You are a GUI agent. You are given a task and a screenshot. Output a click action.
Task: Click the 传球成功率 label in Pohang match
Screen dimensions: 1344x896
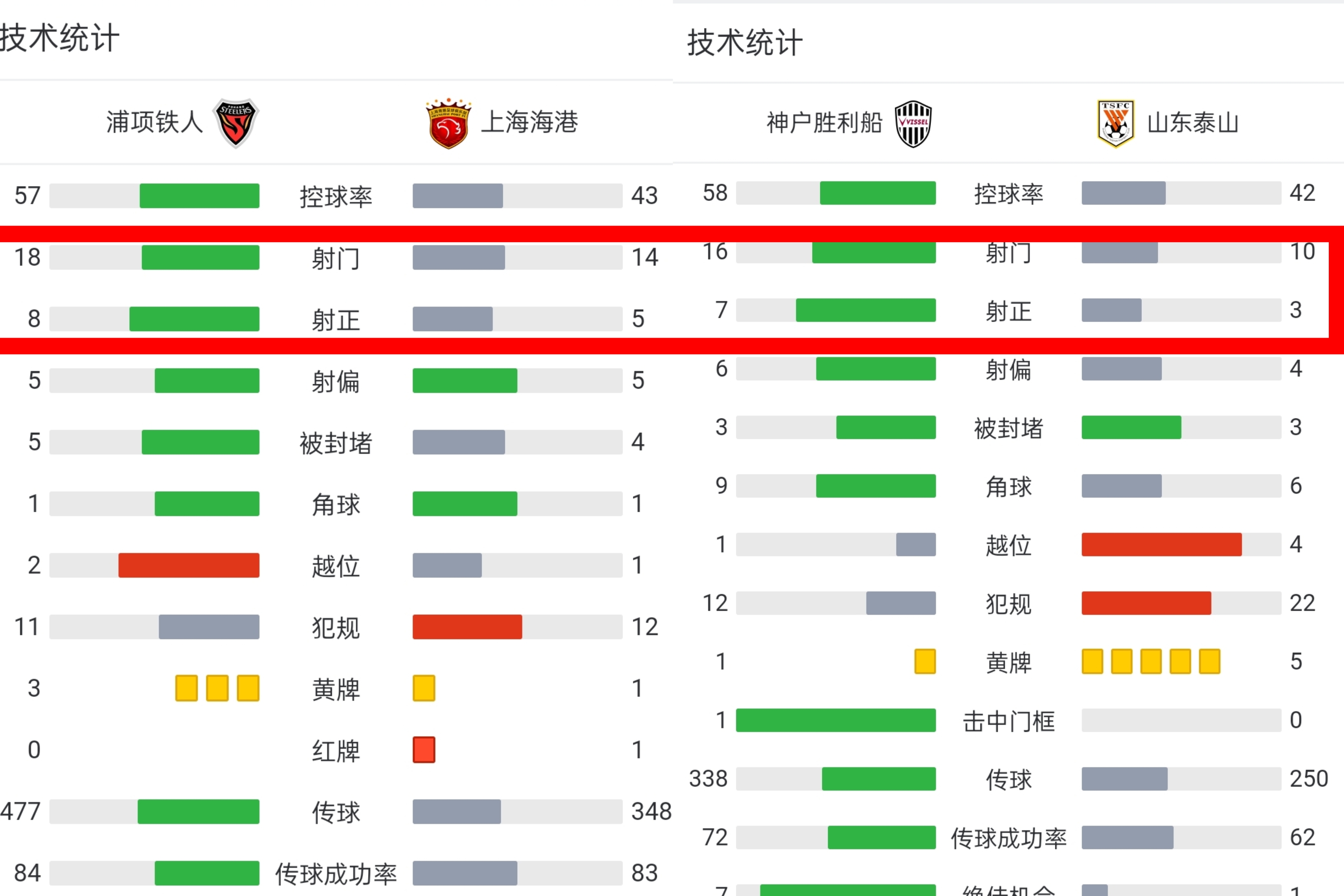click(x=336, y=874)
